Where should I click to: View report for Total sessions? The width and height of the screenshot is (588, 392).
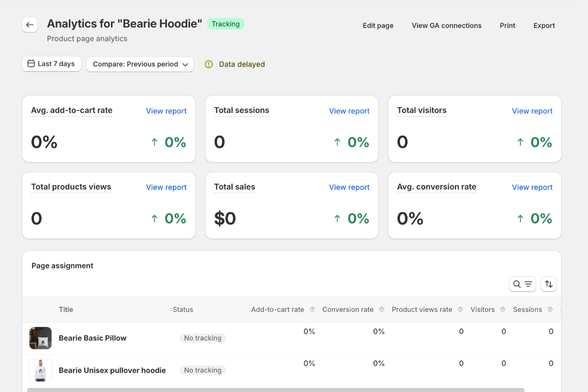point(349,111)
